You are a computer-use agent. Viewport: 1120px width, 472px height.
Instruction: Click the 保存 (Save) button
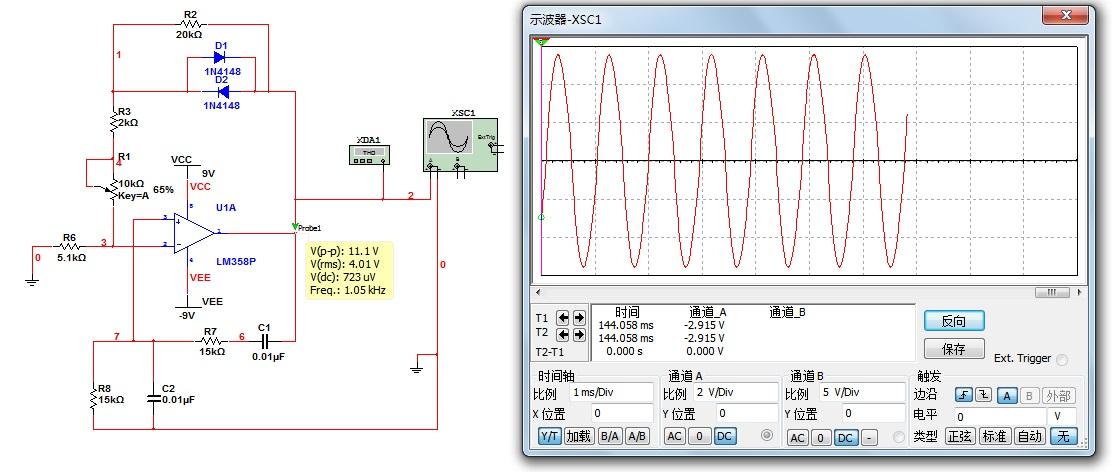click(954, 349)
